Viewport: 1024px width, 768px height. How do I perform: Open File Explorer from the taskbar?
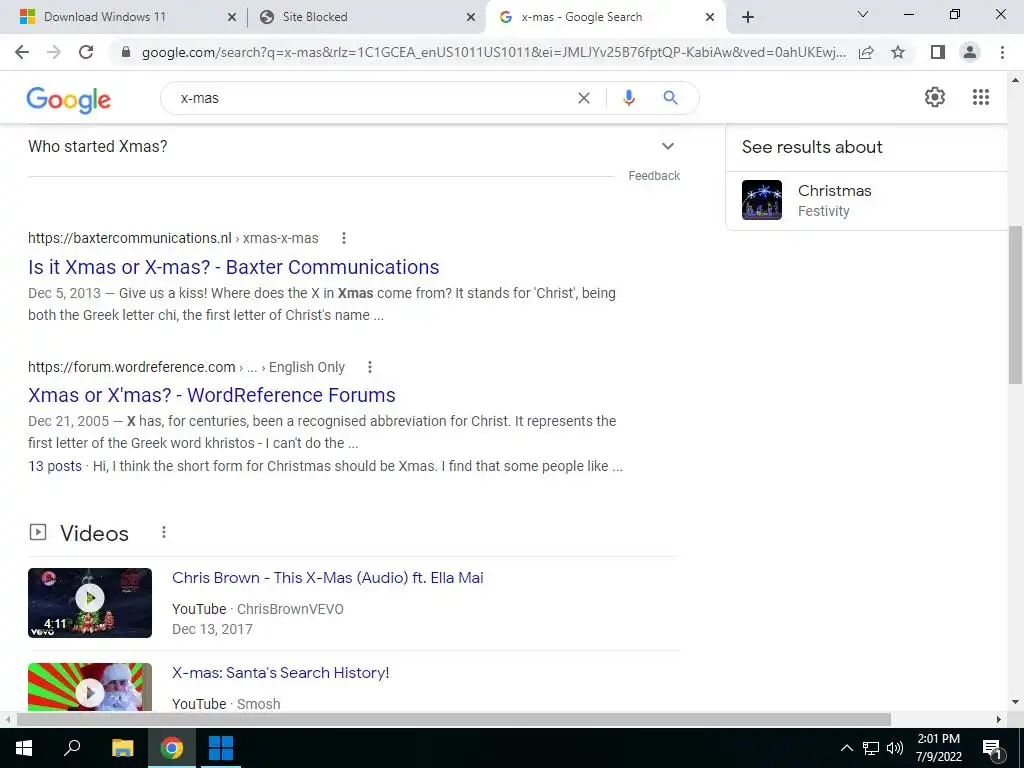(122, 748)
